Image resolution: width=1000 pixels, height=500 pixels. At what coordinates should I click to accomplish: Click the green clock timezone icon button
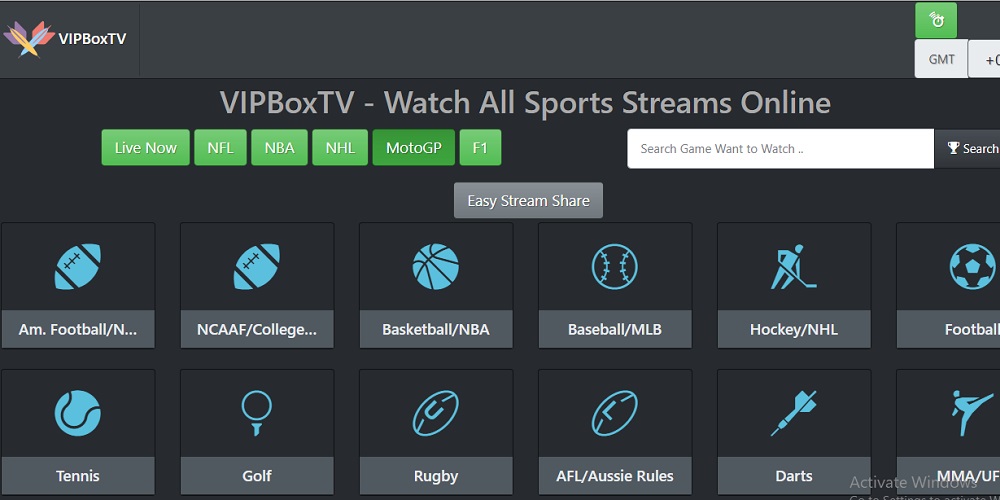pyautogui.click(x=936, y=20)
